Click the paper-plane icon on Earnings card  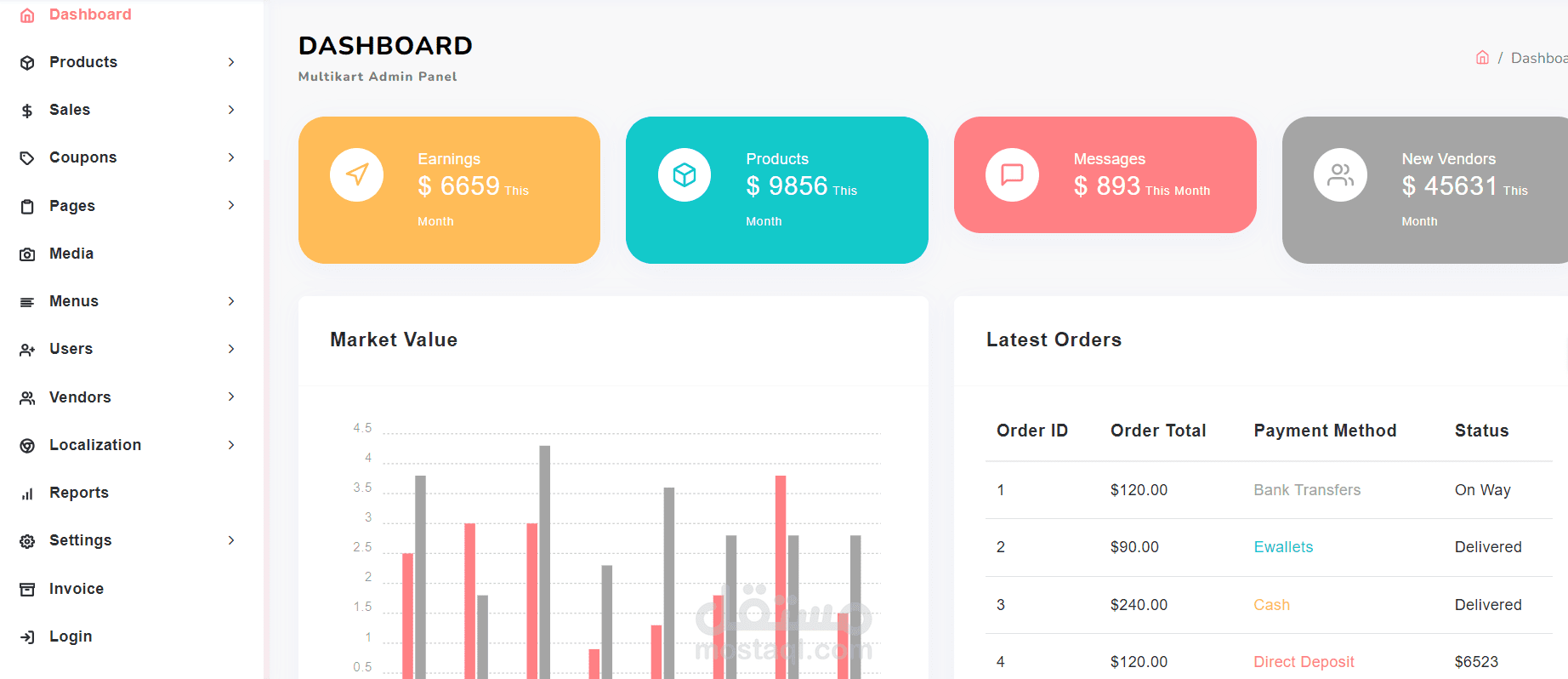coord(357,174)
